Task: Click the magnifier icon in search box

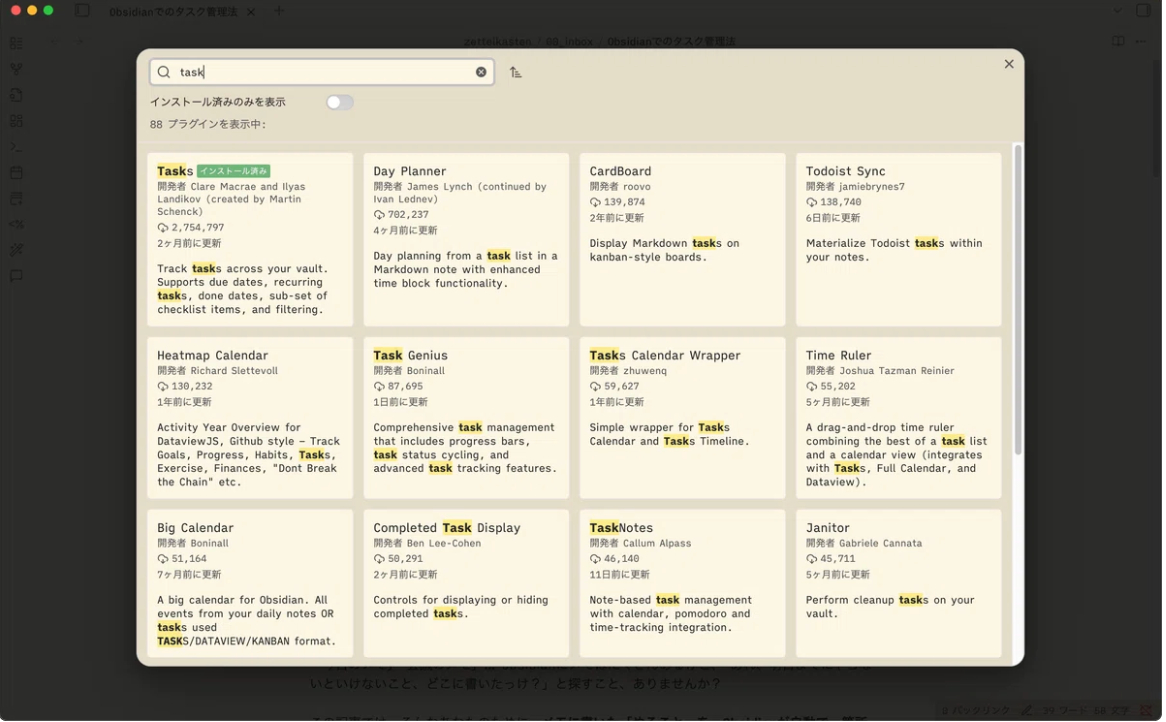Action: (164, 72)
